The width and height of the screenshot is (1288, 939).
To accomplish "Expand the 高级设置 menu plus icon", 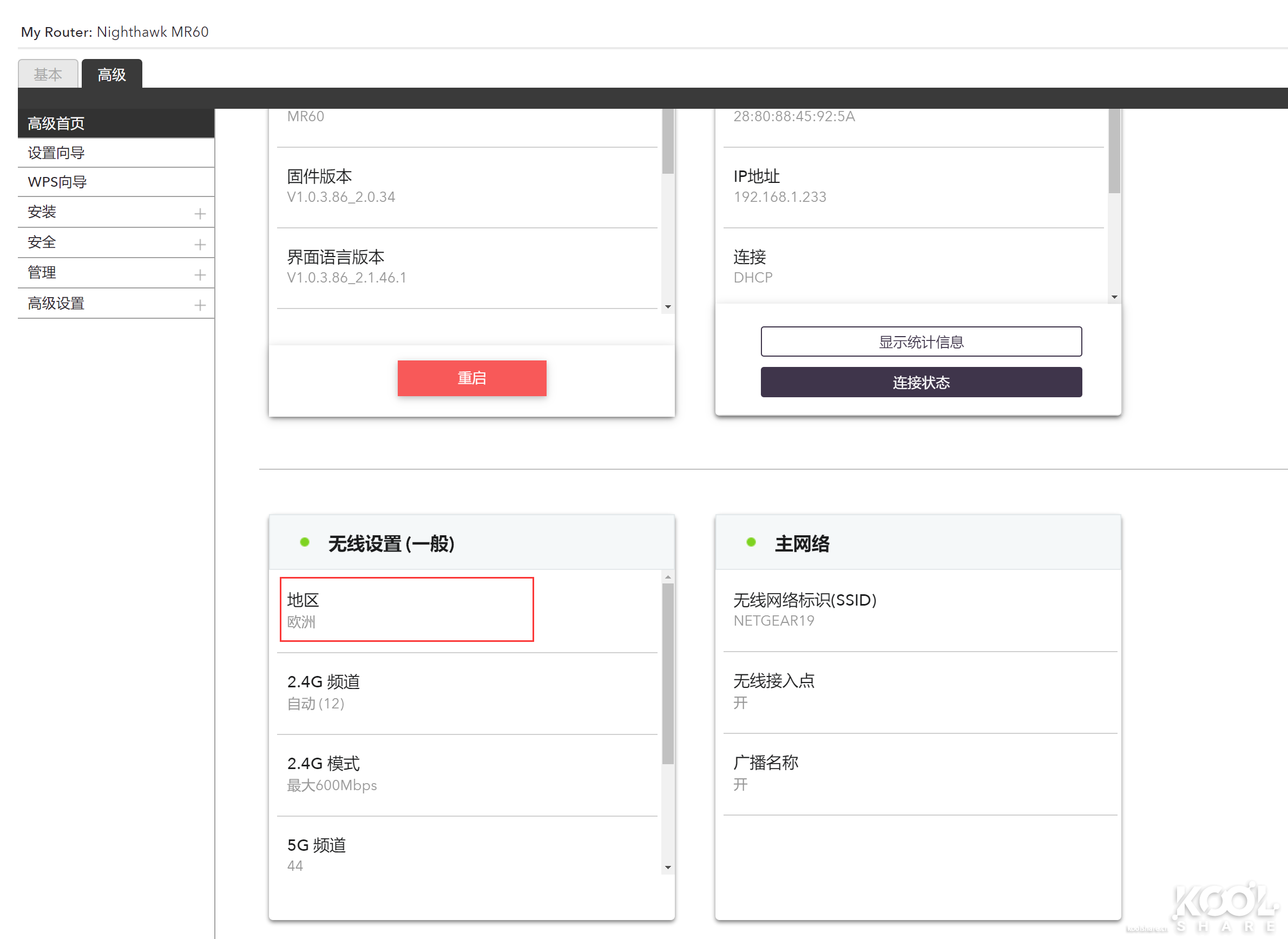I will coord(200,305).
